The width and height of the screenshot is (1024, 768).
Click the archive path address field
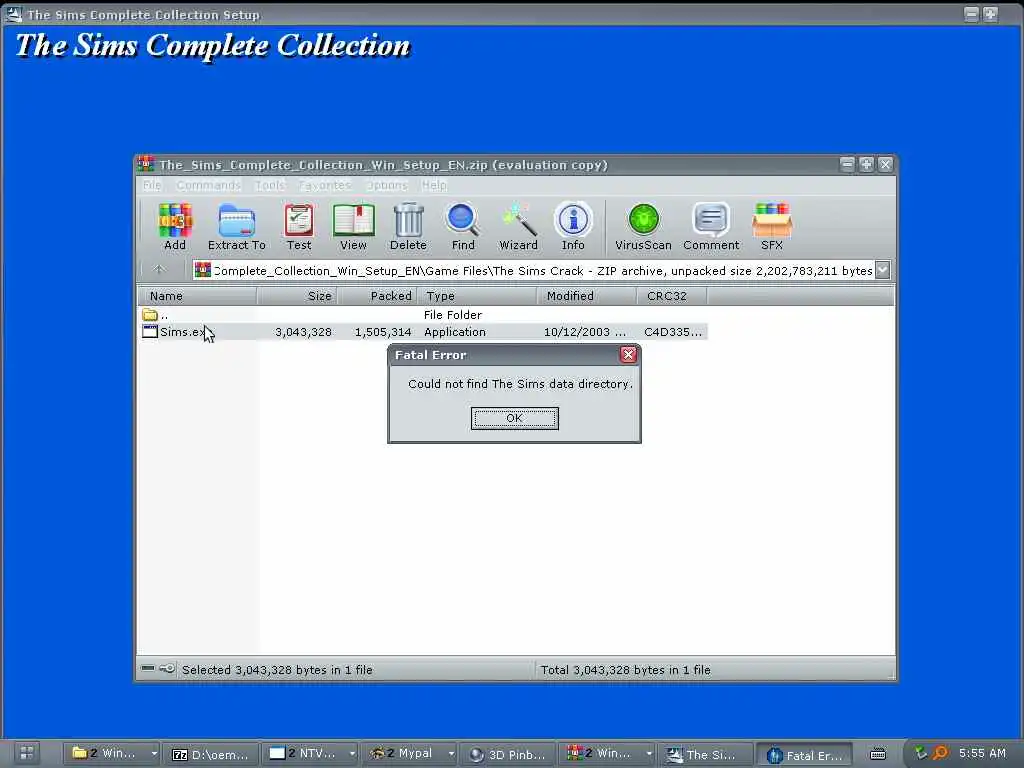coord(542,270)
